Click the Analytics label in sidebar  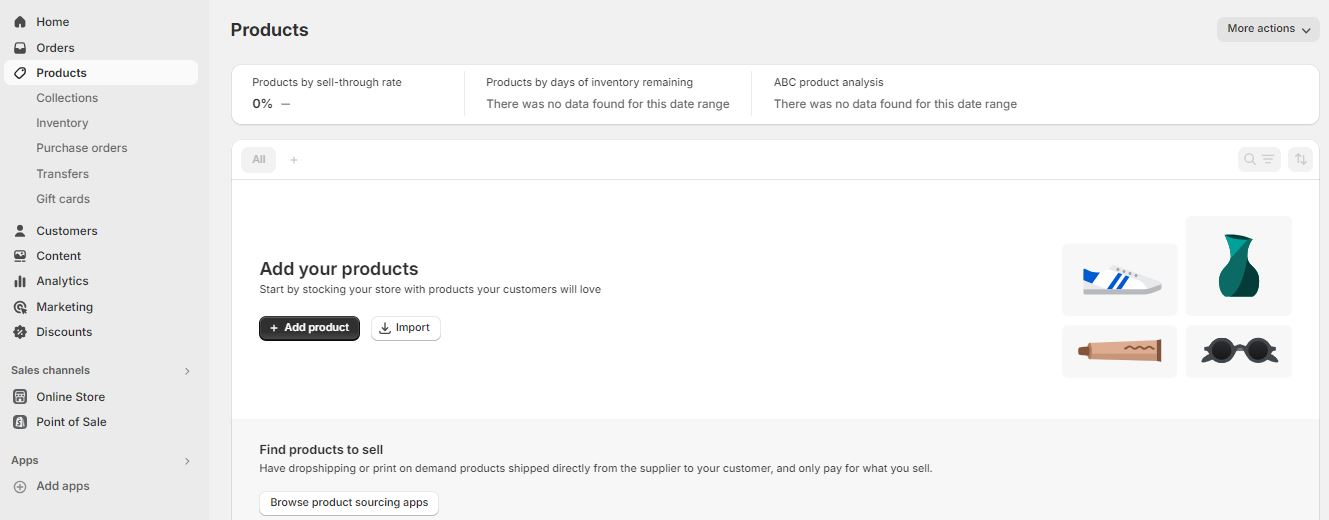[x=63, y=281]
